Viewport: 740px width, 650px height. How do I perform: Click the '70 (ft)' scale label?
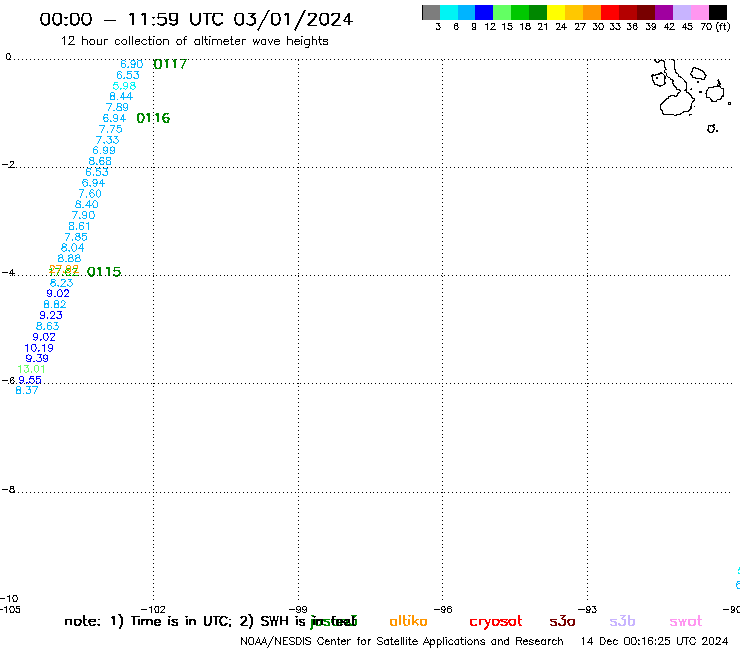click(x=715, y=27)
